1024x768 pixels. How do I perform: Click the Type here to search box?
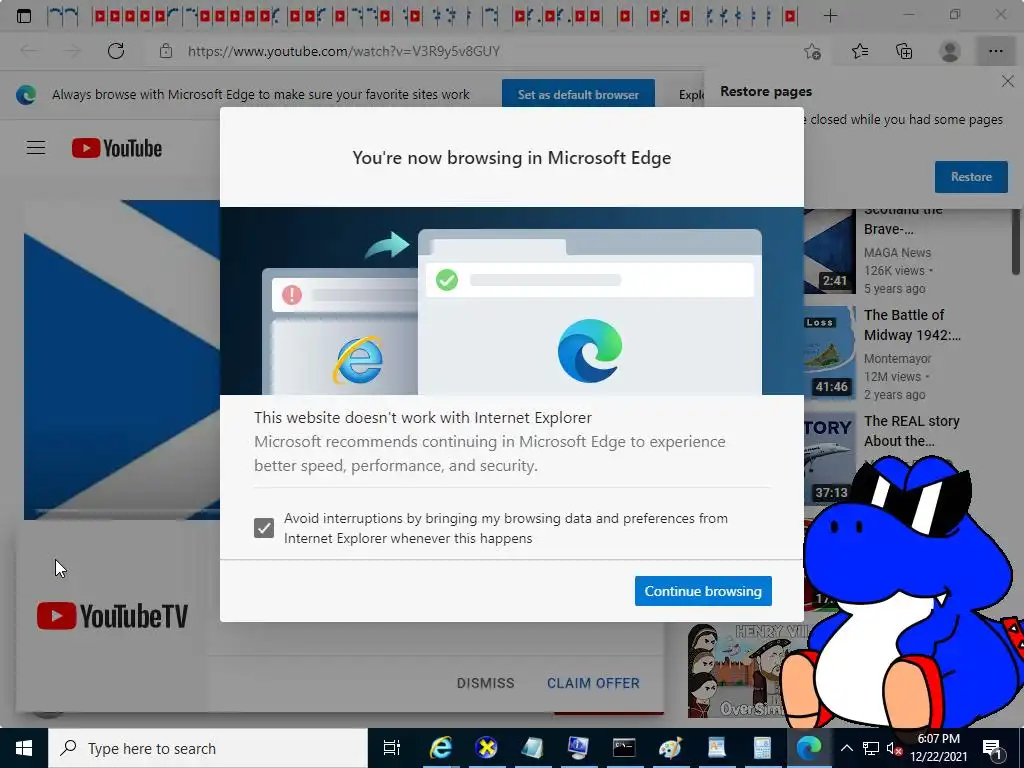(x=208, y=748)
